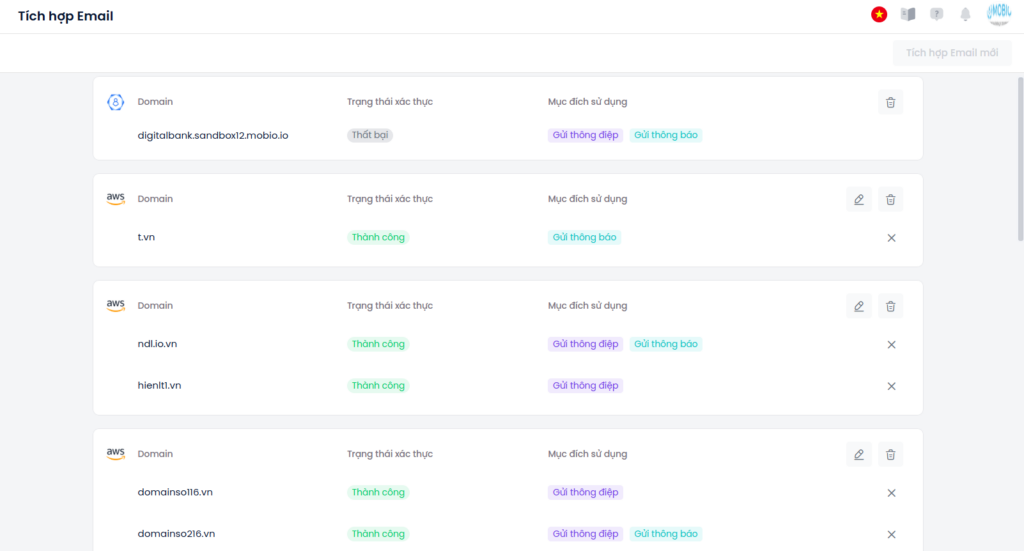Edit the ndl.io.vn integration card

[858, 306]
